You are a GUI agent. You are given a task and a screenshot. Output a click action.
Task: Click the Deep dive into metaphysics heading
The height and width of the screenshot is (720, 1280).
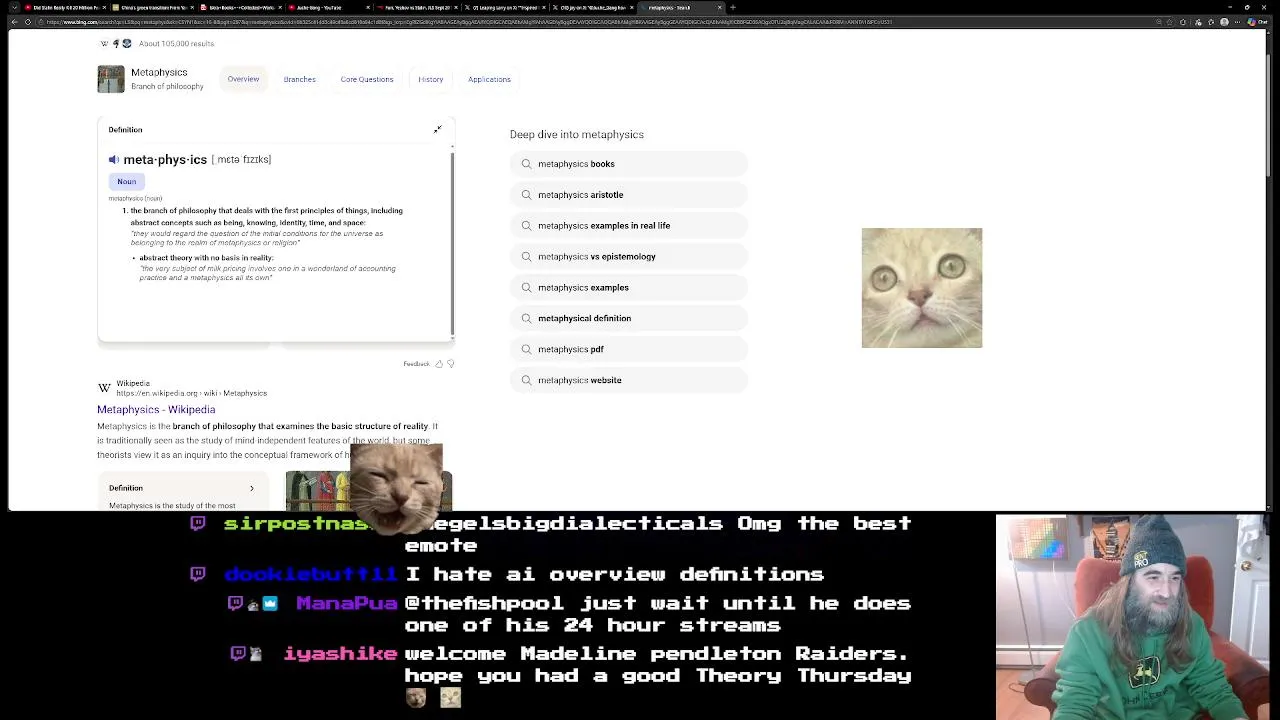pyautogui.click(x=577, y=134)
